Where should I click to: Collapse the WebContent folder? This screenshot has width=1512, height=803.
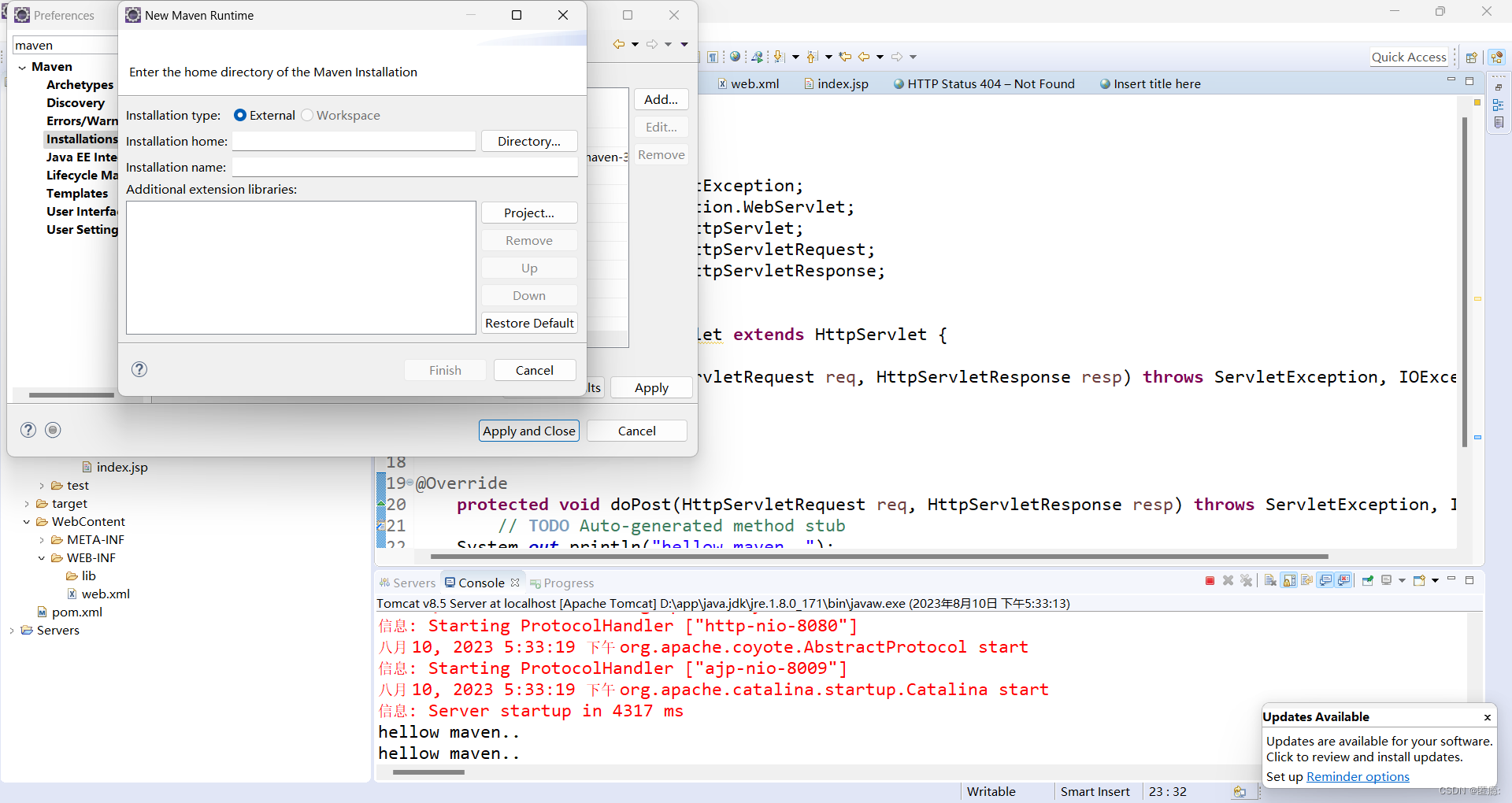coord(27,522)
